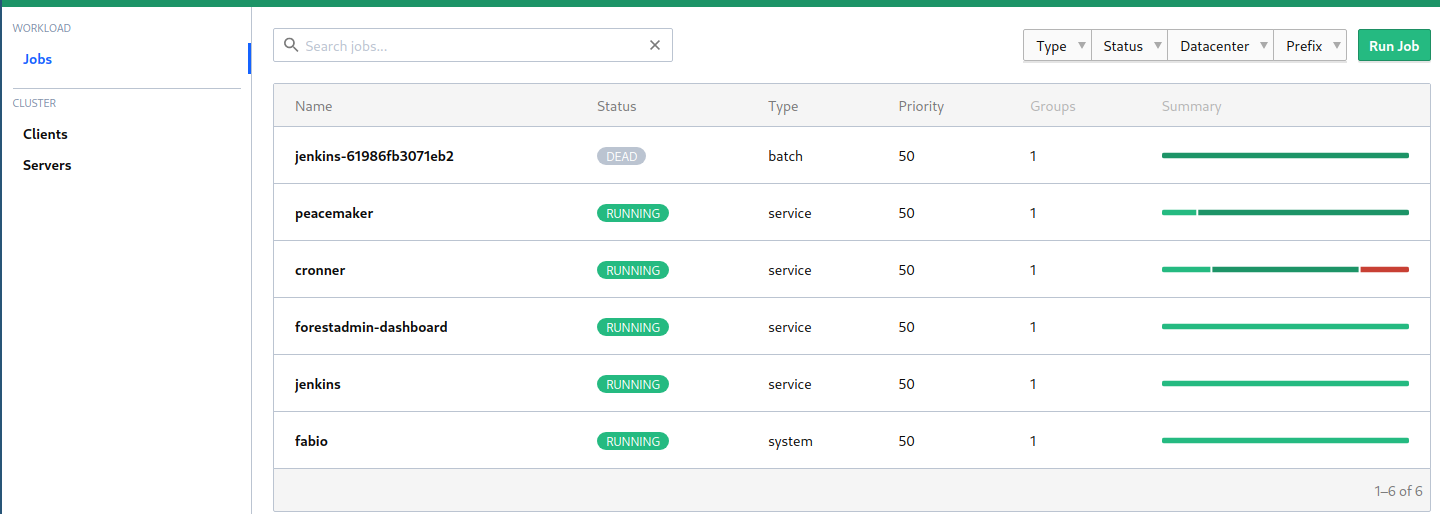Expand the Prefix filter dropdown

1310,46
